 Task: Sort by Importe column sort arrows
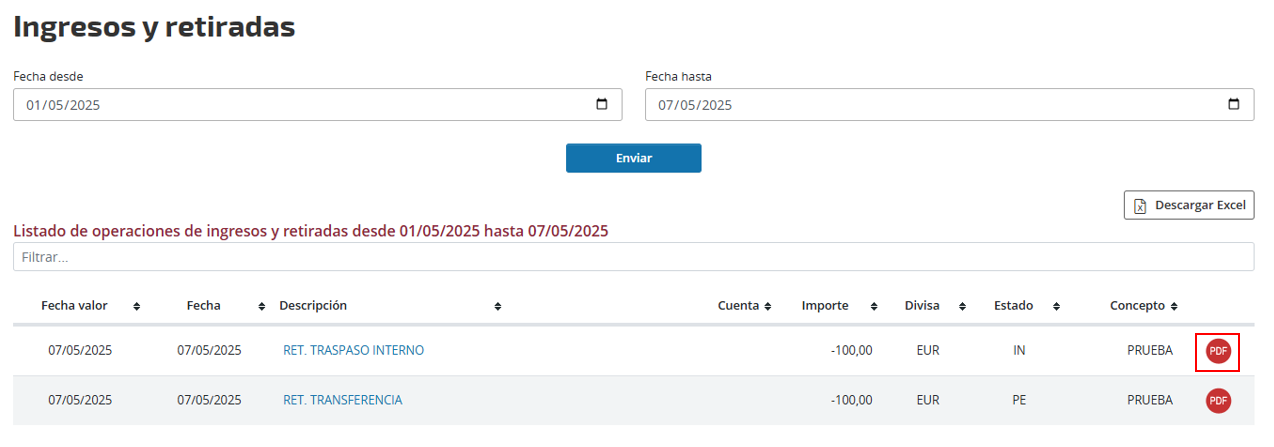tap(874, 306)
